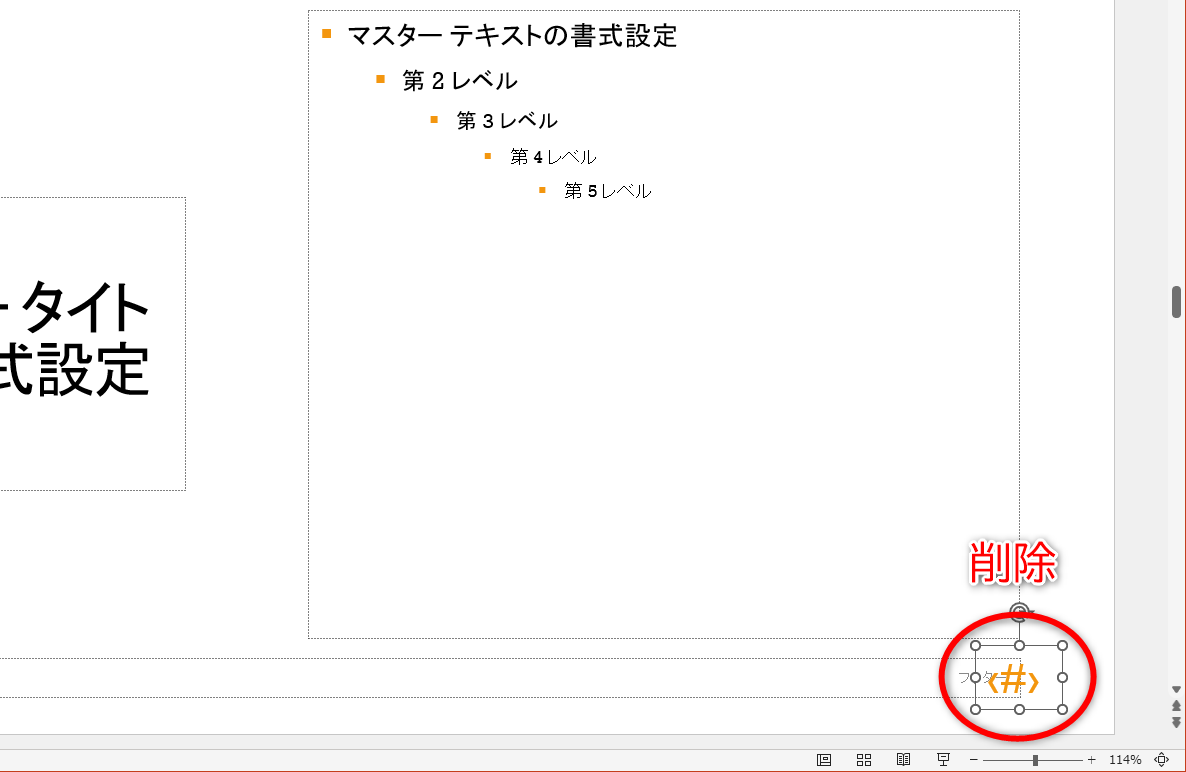1186x772 pixels.
Task: Click right-middle resize handle of slide number box
Action: [1063, 677]
